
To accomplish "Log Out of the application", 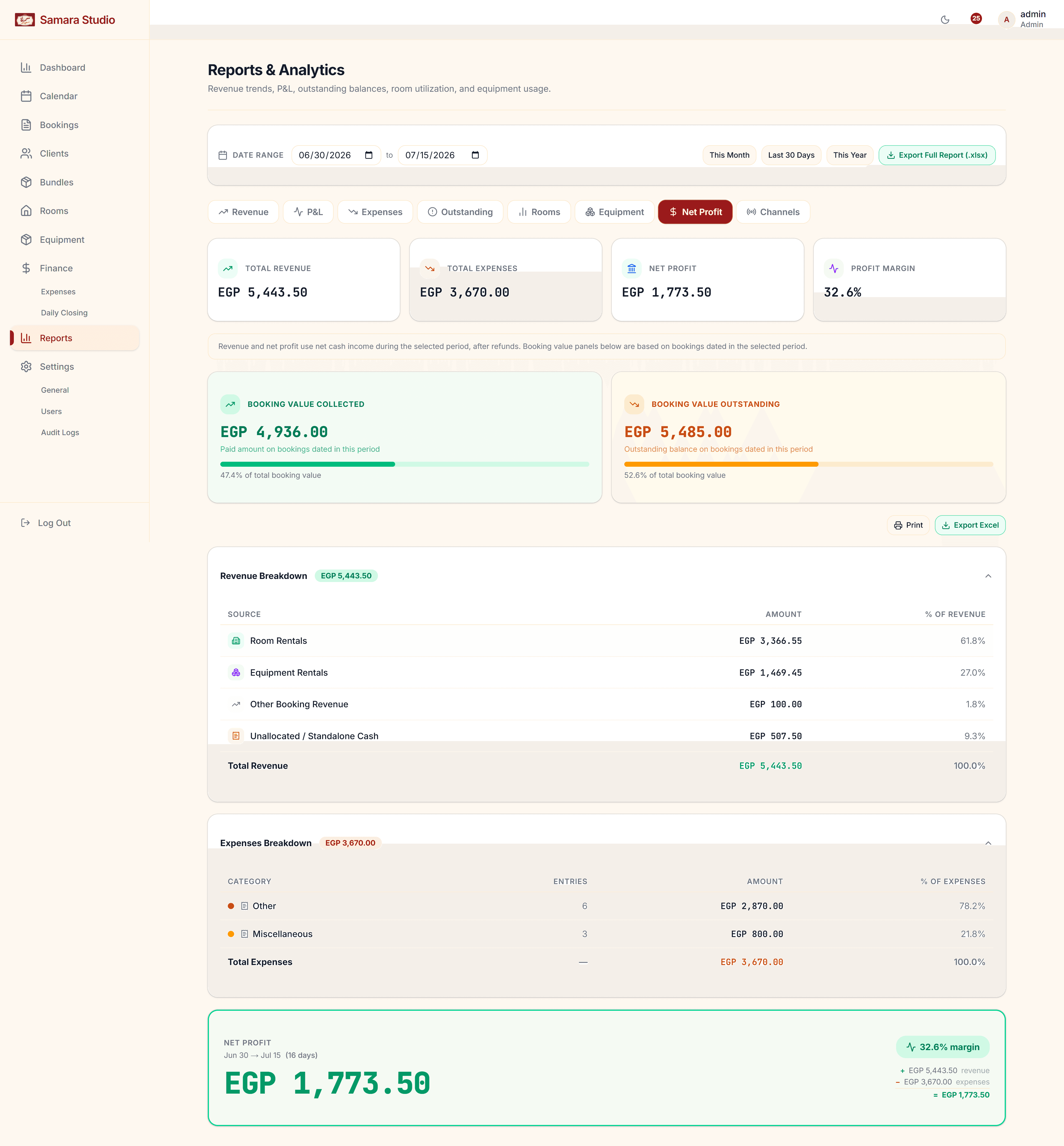I will click(46, 523).
